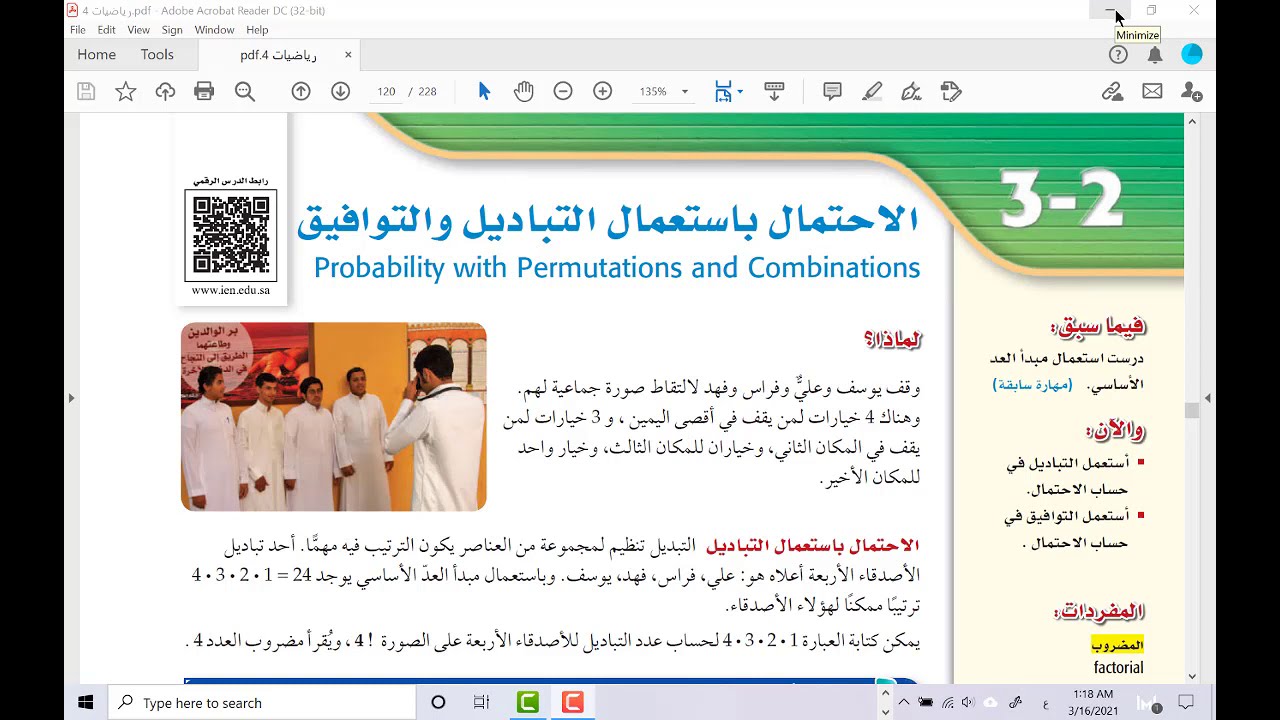Click the page number field showing 120
Image resolution: width=1280 pixels, height=720 pixels.
386,91
